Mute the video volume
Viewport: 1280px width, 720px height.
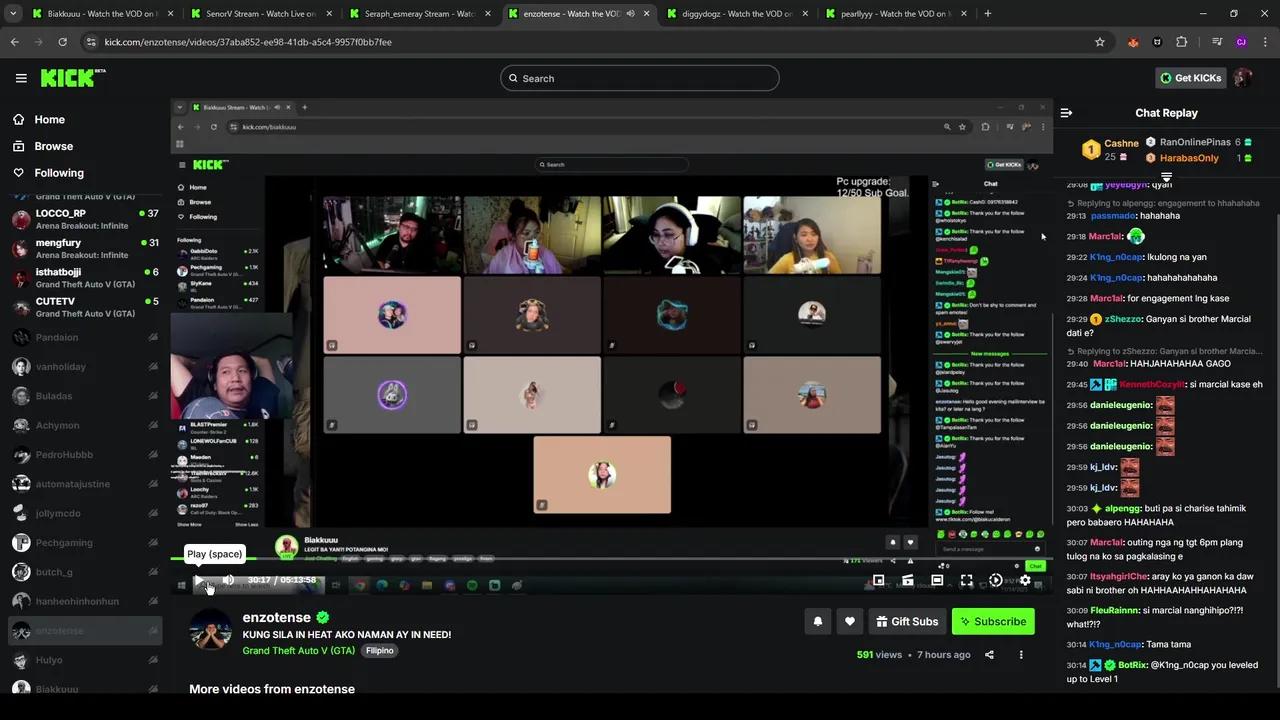(228, 580)
